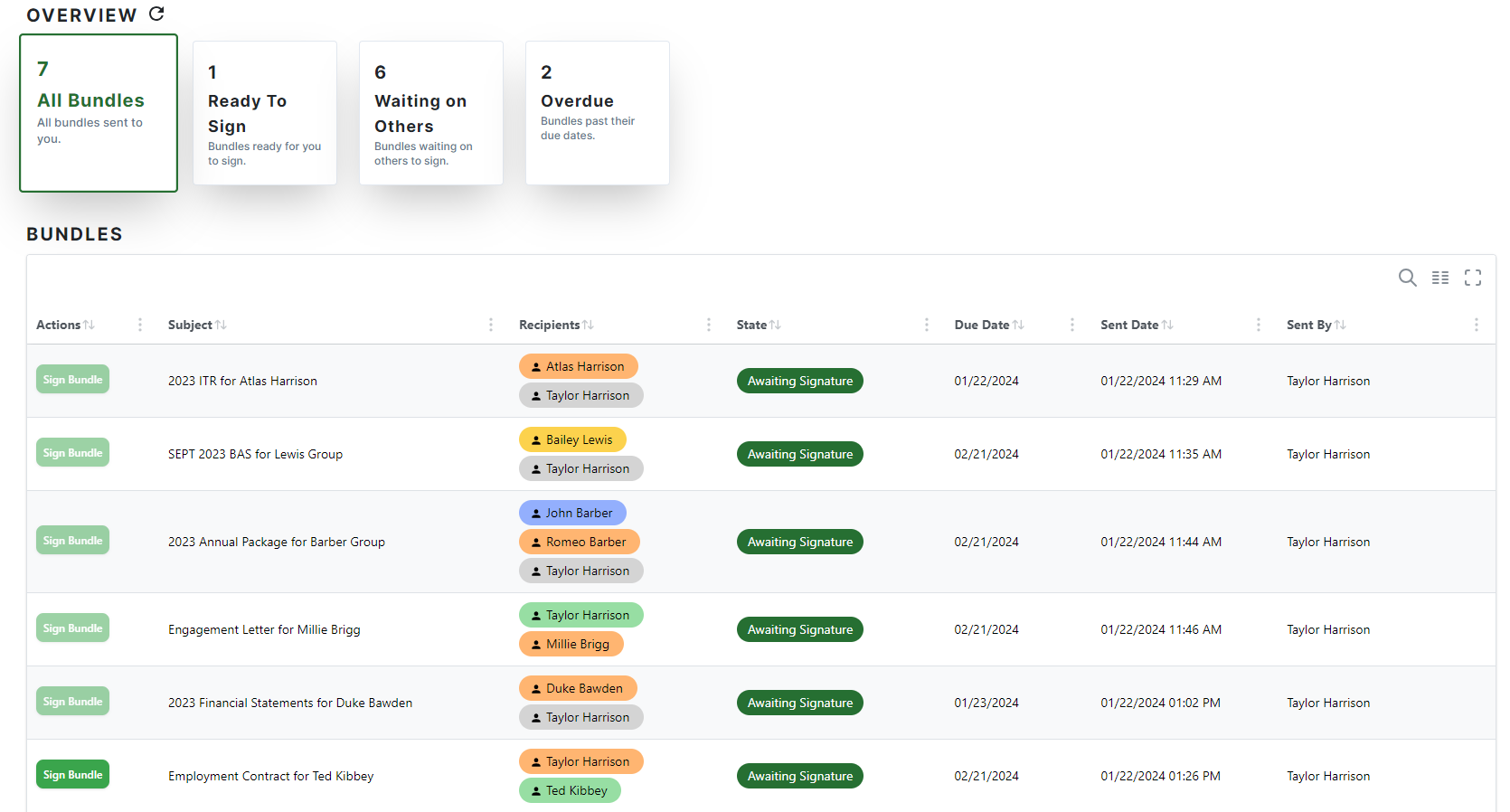
Task: Open the Sent By column options menu
Action: [x=1477, y=325]
